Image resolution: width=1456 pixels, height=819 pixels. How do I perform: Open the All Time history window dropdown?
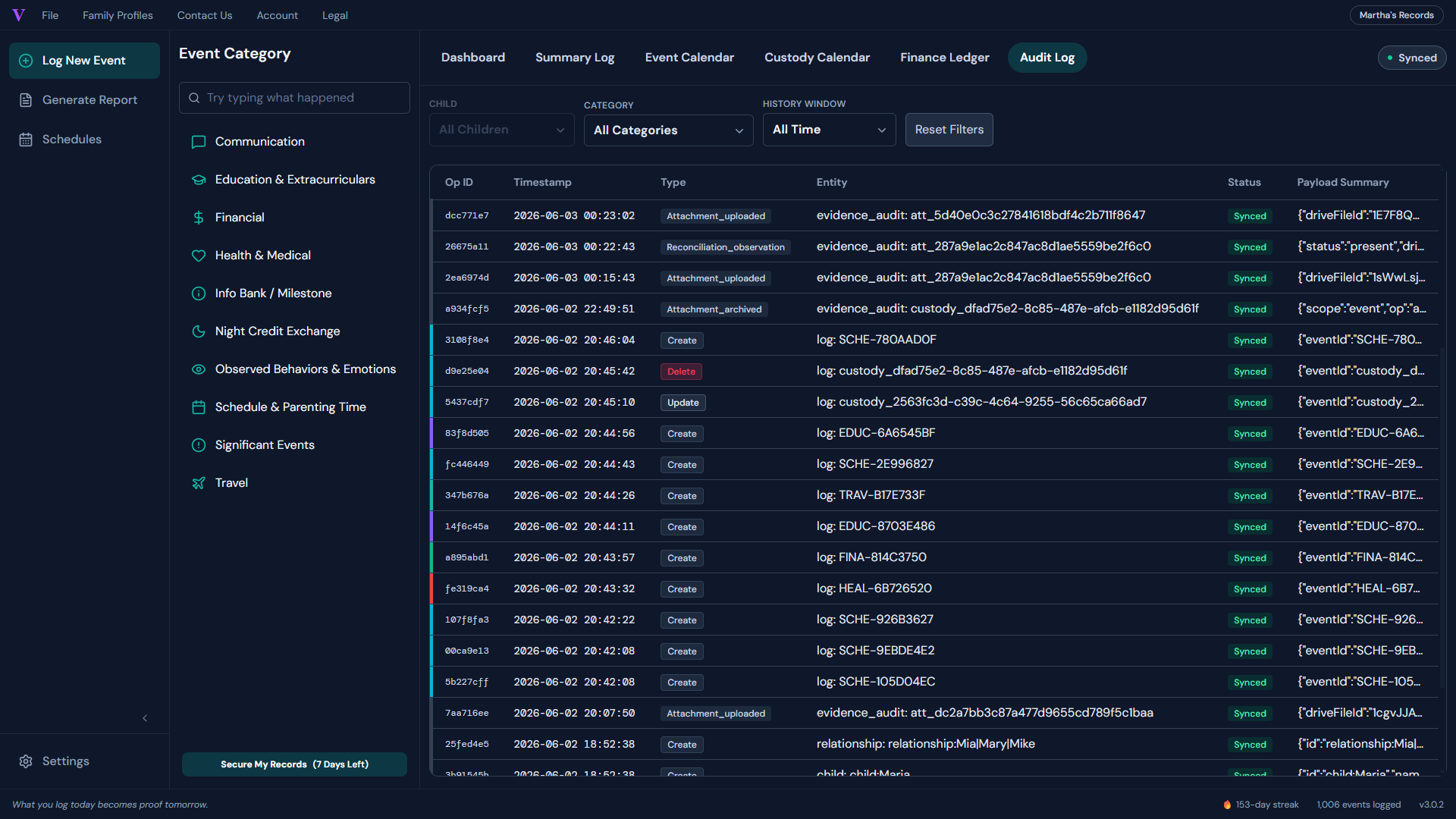(829, 130)
